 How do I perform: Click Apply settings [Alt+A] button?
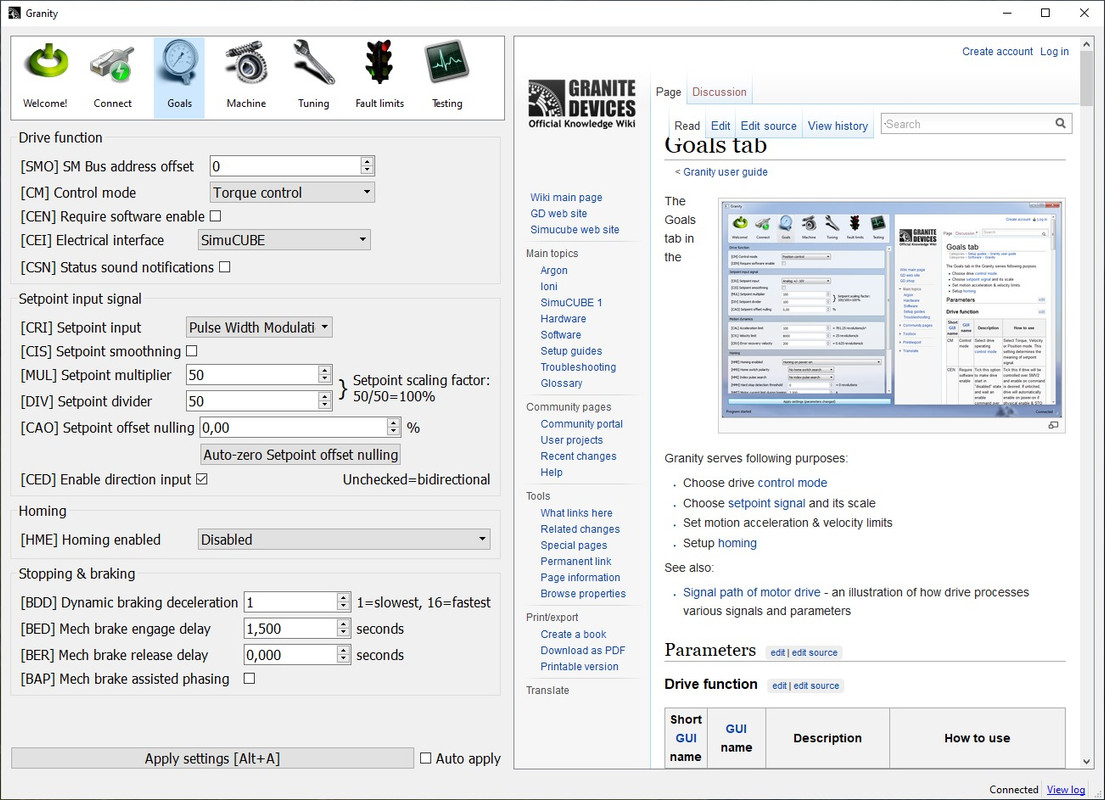coord(212,758)
